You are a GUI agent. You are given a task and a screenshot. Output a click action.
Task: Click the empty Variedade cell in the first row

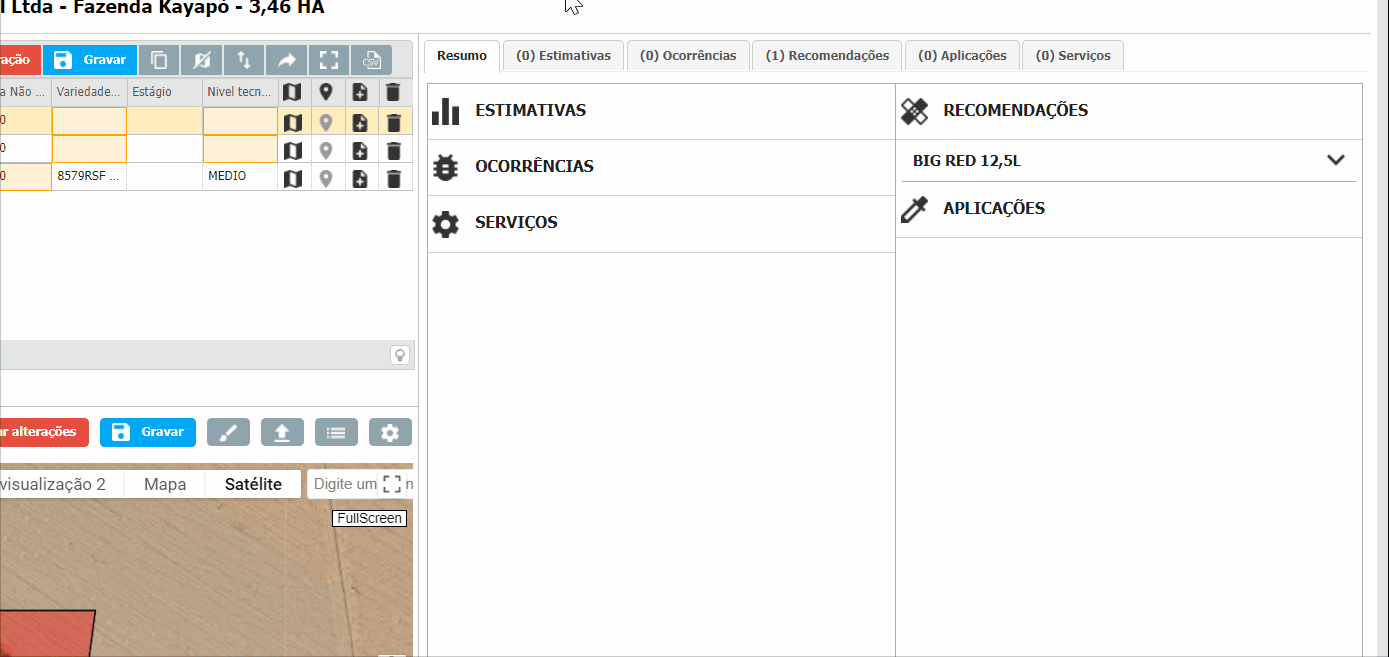[89, 122]
